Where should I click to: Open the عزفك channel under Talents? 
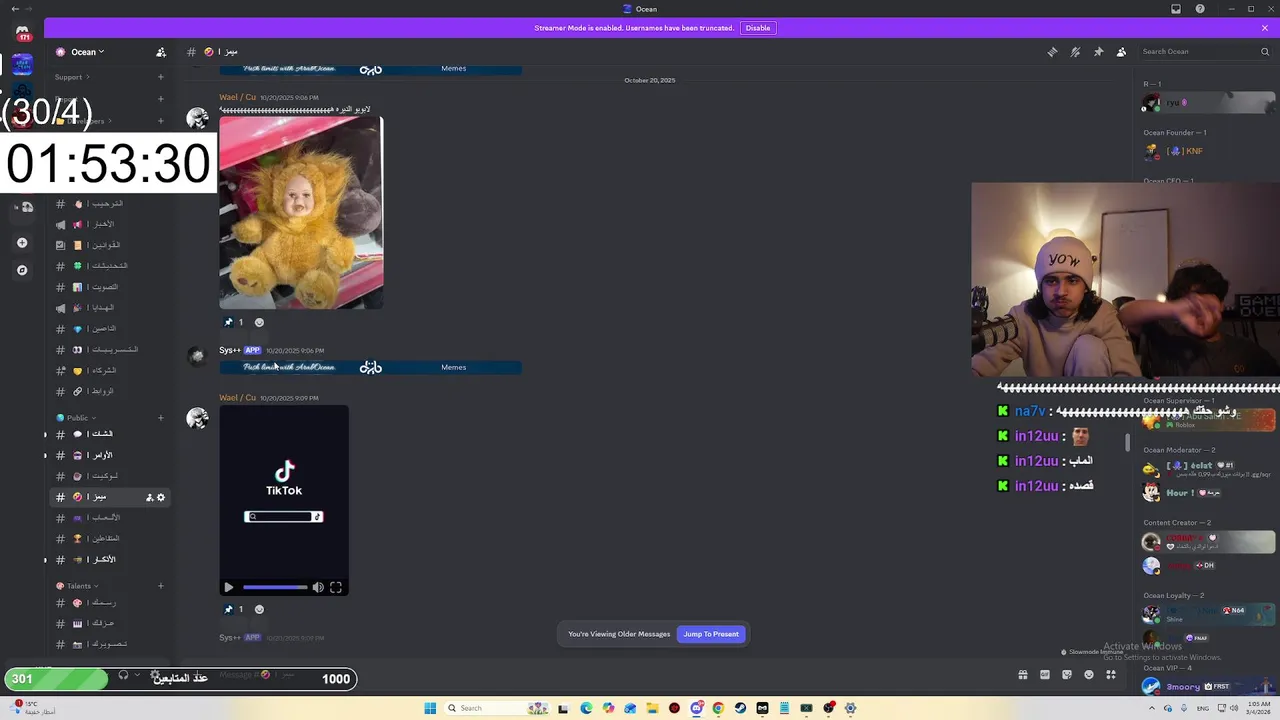(x=110, y=623)
